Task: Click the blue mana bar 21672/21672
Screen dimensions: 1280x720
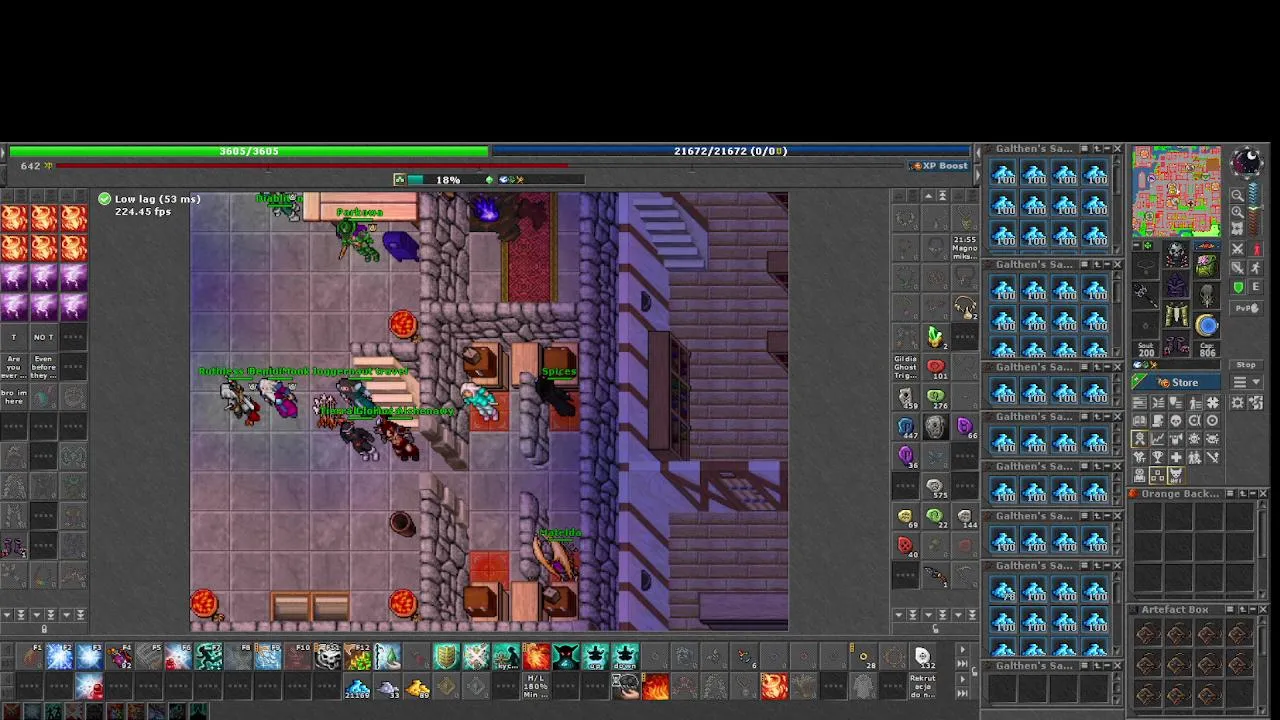Action: point(730,151)
